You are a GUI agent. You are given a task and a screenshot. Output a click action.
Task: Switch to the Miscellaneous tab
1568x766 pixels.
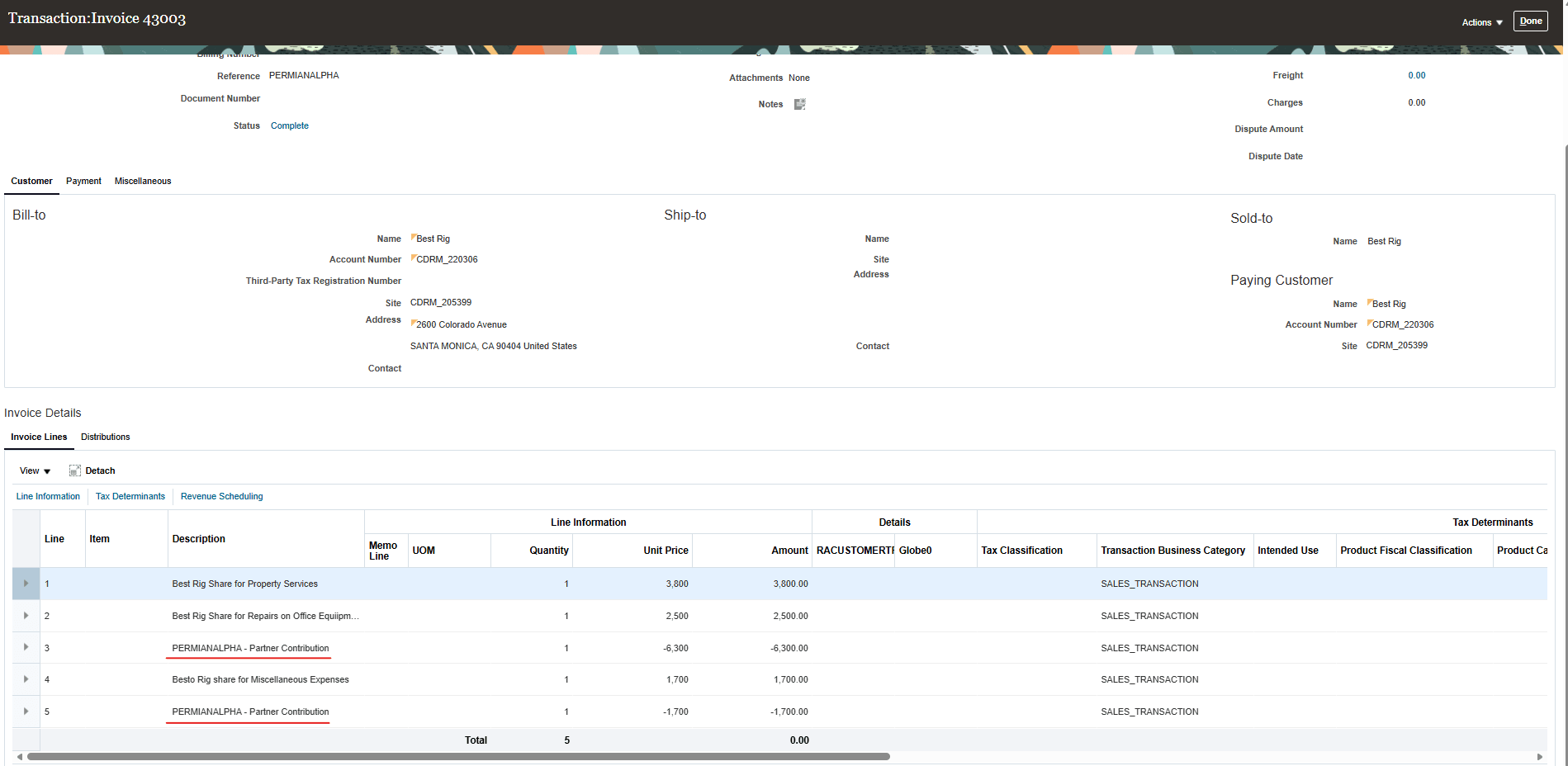click(x=142, y=181)
